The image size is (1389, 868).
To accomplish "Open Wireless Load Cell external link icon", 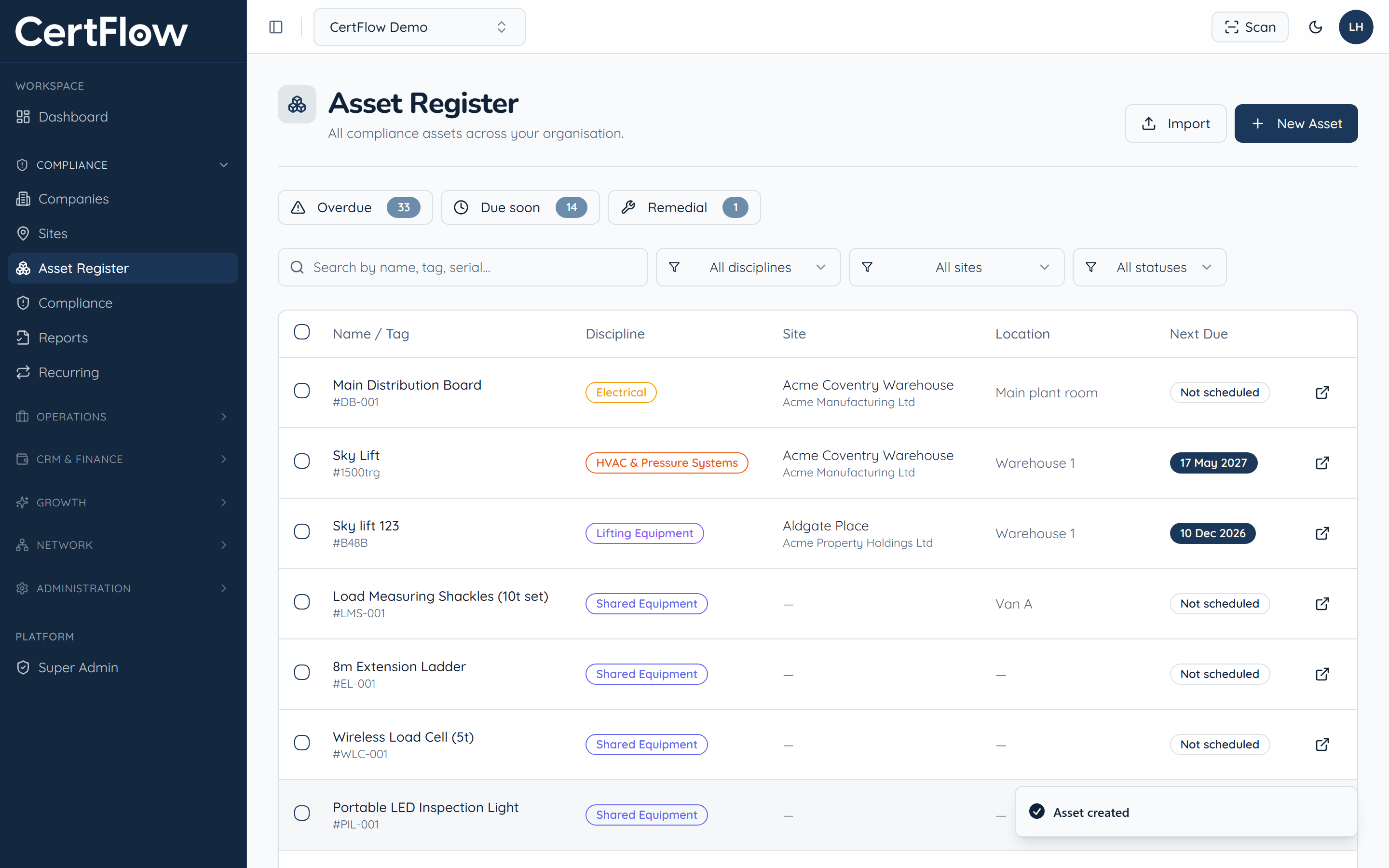I will point(1322,745).
